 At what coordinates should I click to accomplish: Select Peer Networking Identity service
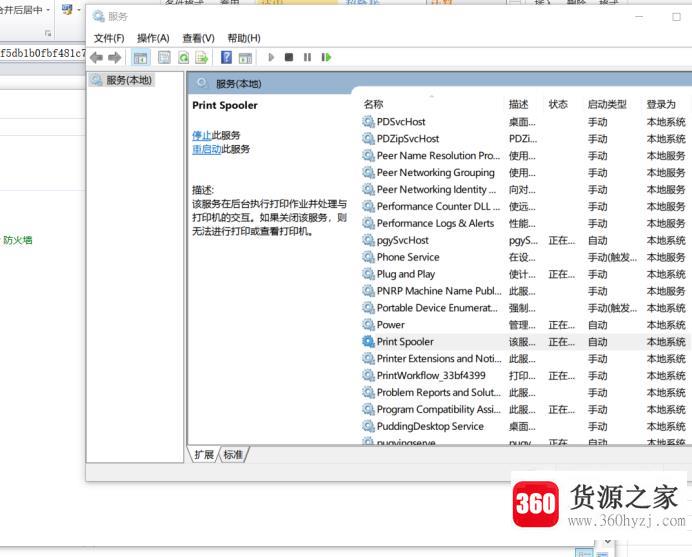525,190
